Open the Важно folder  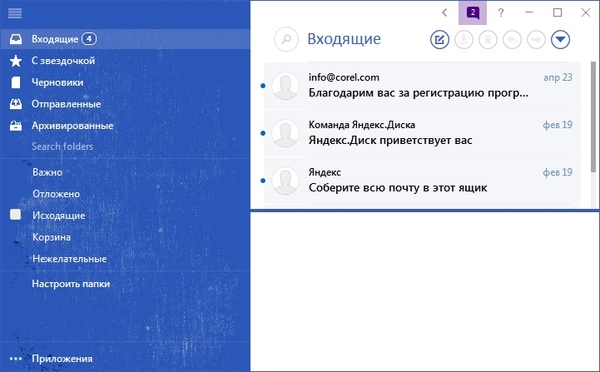point(47,172)
